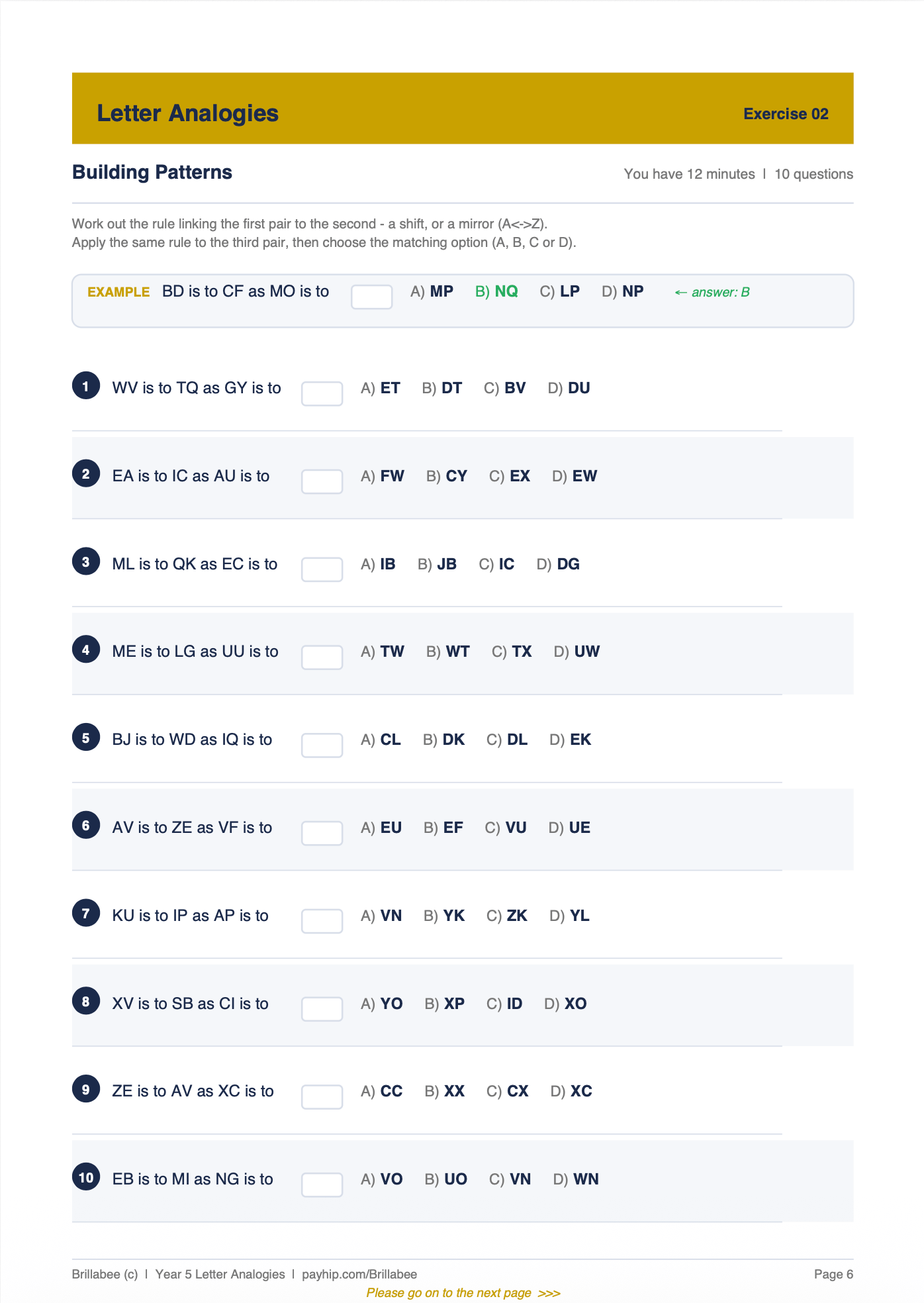Screen dimensions: 924x1303
Task: Click the number 6 circle icon
Action: pyautogui.click(x=86, y=826)
